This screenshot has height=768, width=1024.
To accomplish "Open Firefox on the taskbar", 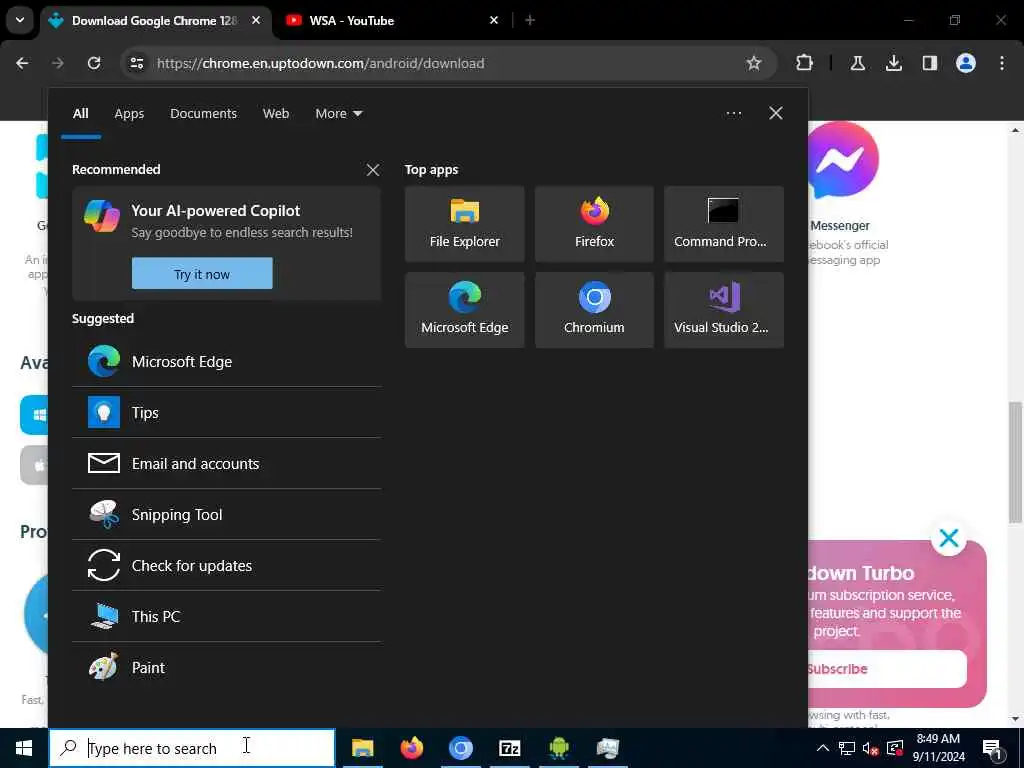I will pos(411,748).
